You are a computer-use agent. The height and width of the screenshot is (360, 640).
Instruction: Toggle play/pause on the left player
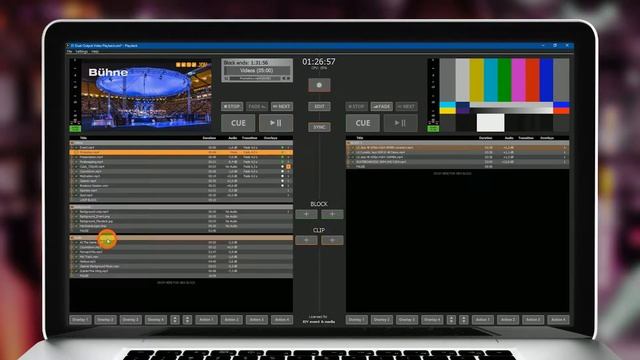pyautogui.click(x=276, y=123)
